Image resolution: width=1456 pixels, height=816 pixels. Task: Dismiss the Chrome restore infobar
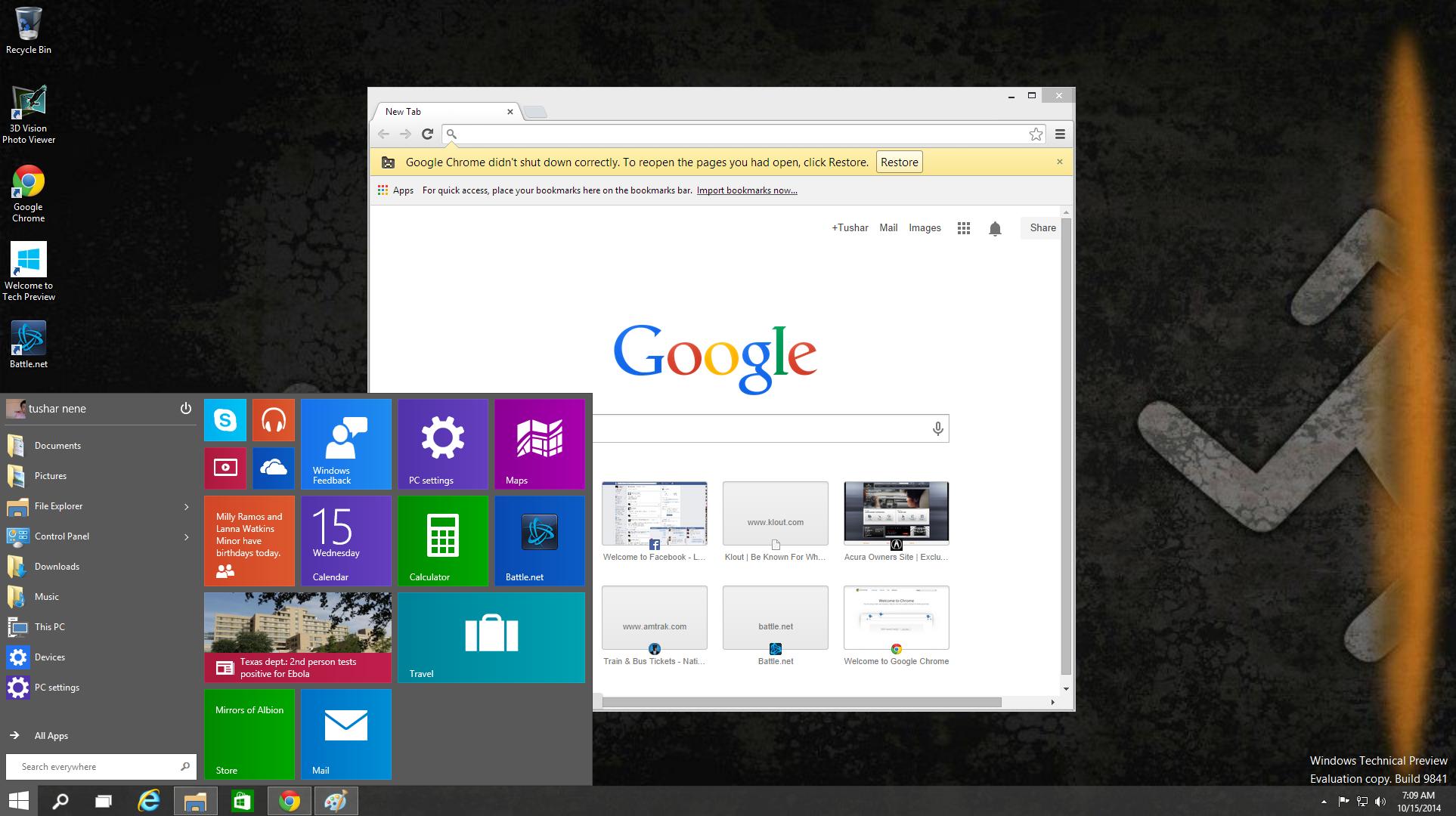coord(1060,162)
